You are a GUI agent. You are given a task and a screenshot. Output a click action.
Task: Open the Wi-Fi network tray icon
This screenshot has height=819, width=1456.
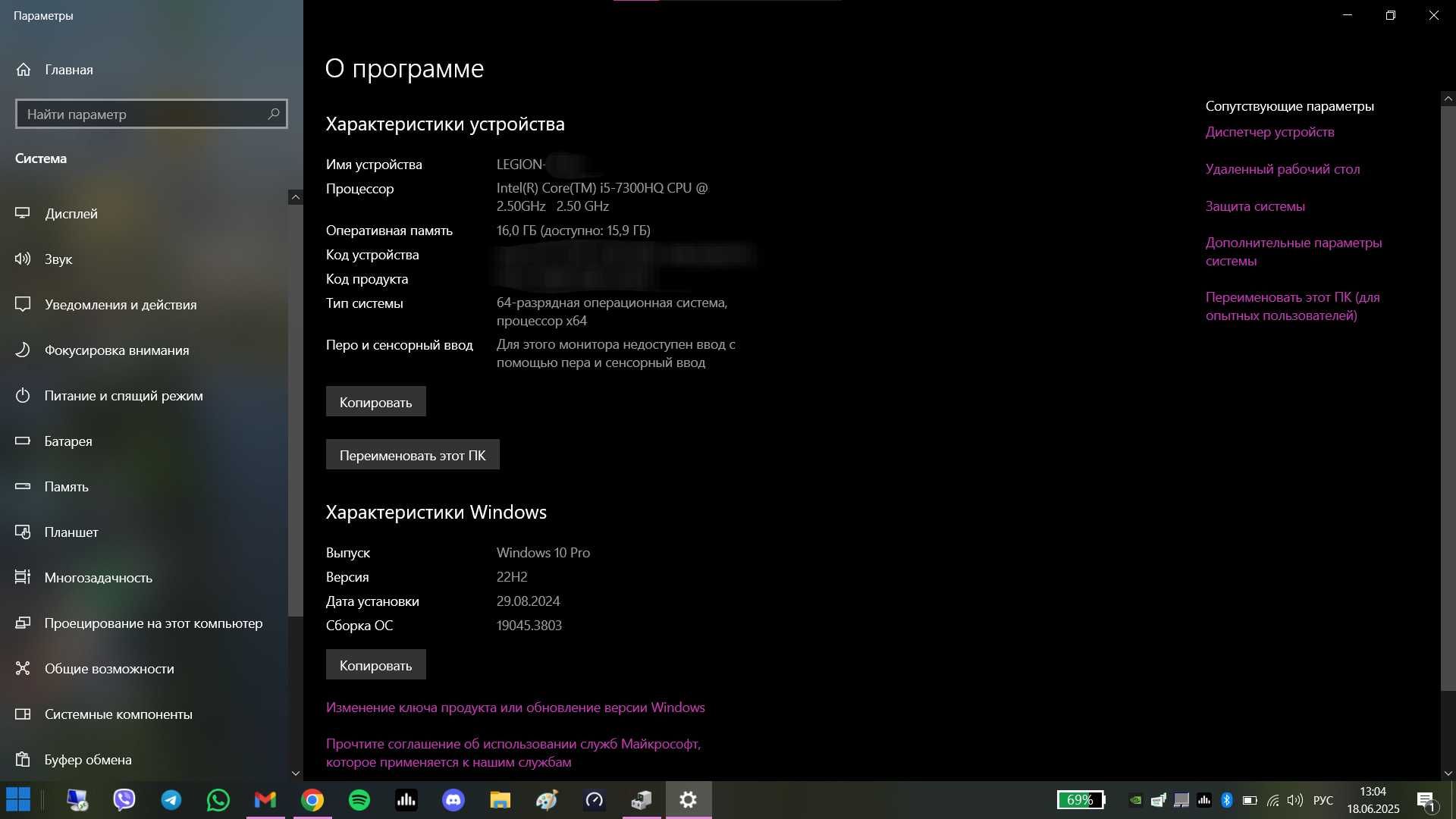pyautogui.click(x=1273, y=800)
